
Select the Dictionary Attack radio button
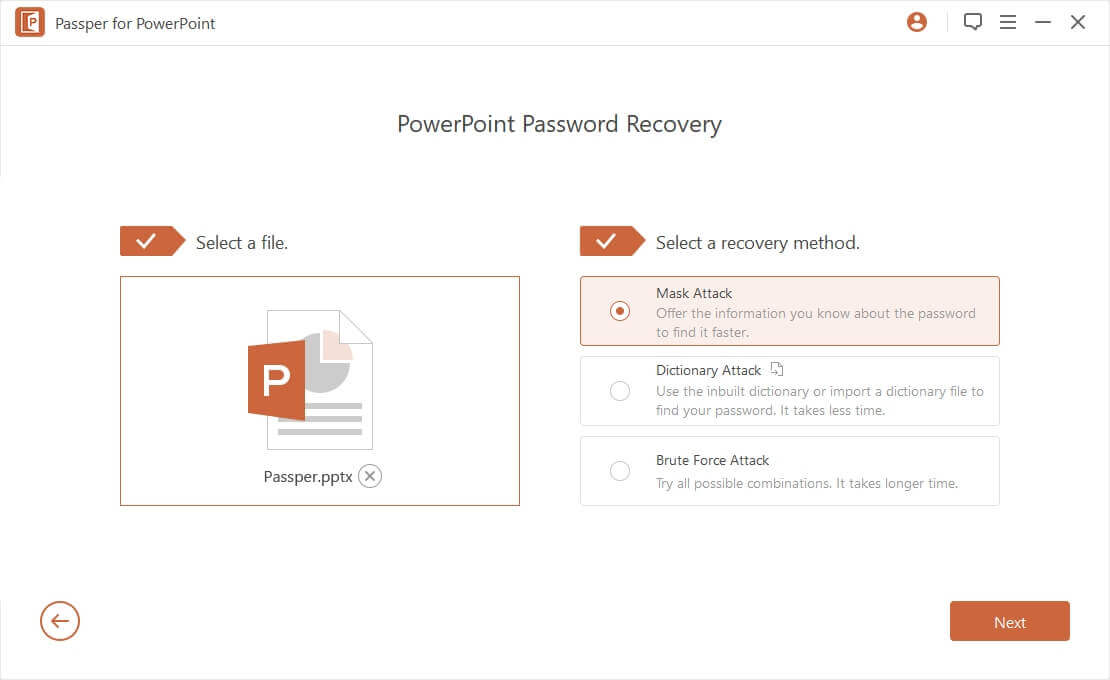[619, 391]
